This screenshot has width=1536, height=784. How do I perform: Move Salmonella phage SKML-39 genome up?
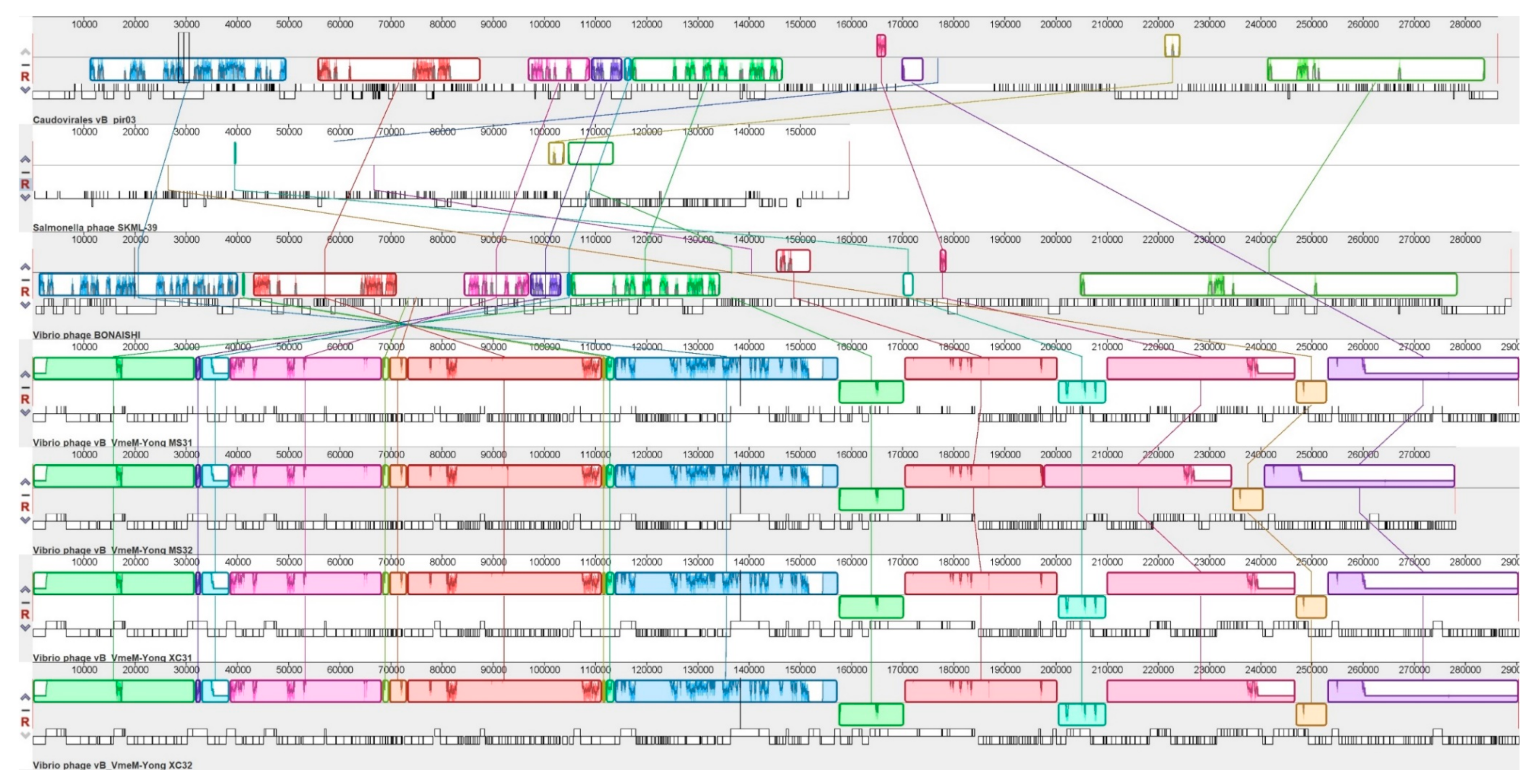pos(25,159)
